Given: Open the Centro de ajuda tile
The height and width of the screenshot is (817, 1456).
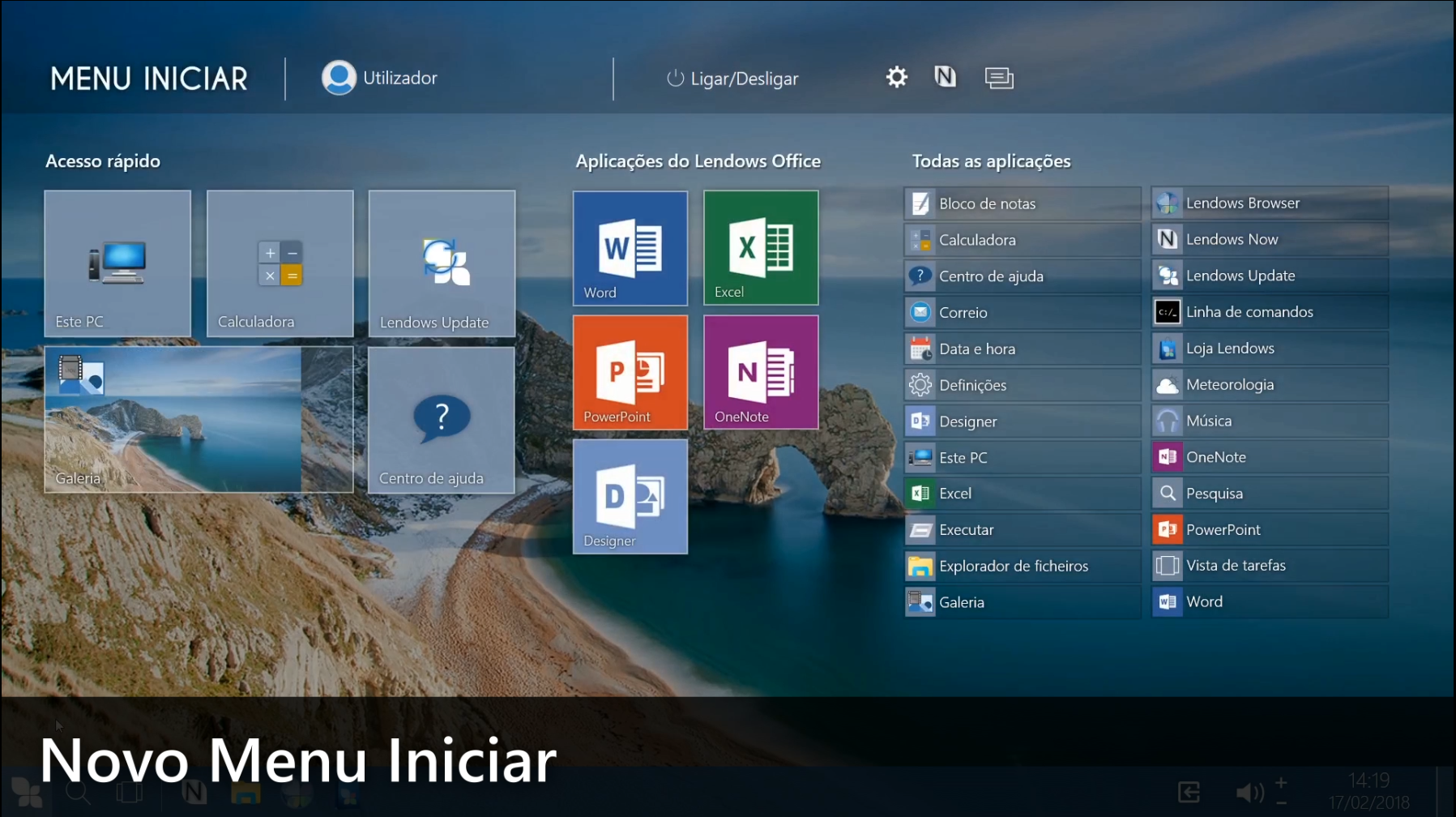Looking at the screenshot, I should pos(442,420).
